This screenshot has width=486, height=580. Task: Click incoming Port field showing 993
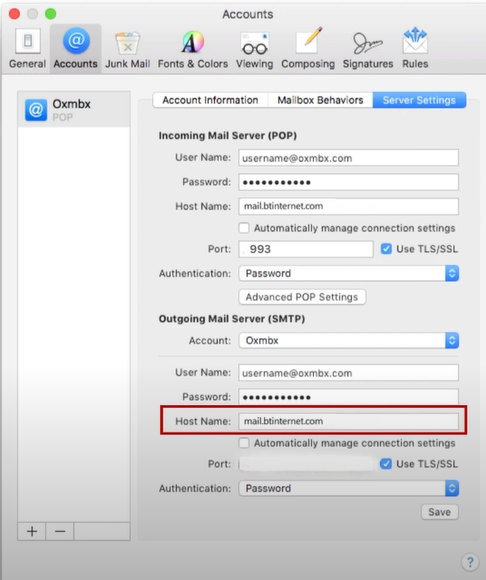[x=306, y=249]
